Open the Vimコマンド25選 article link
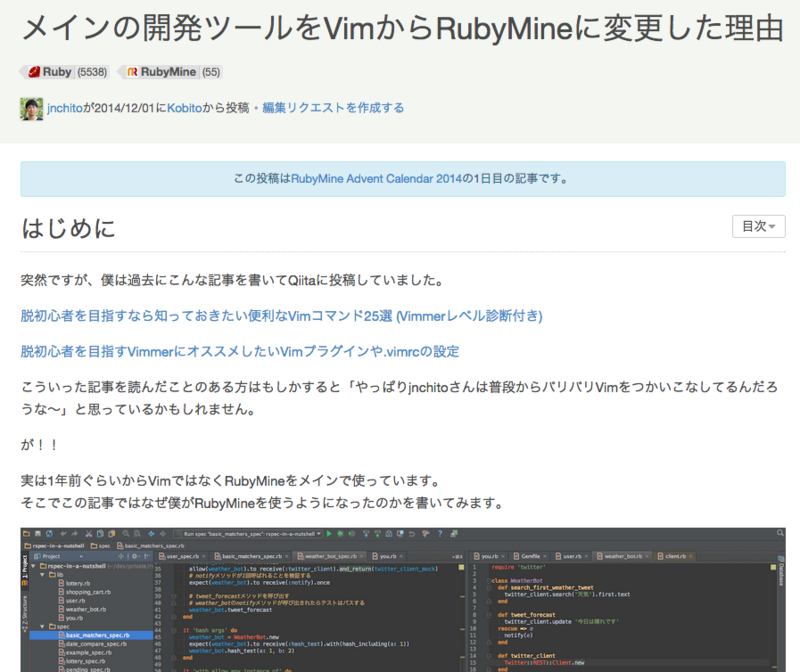Screen dimensions: 800x672 pyautogui.click(x=282, y=316)
